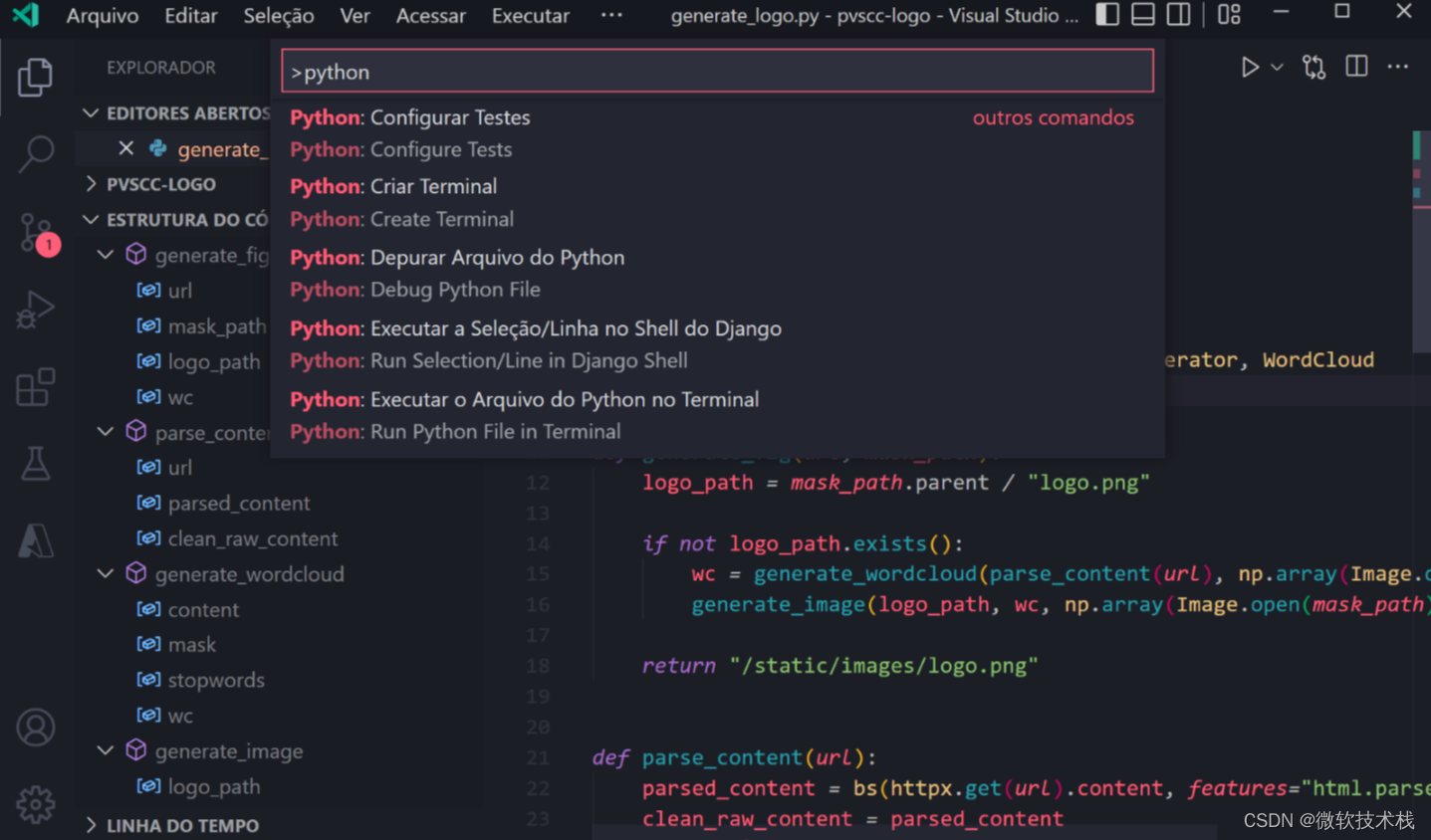Run Python file play button
The width and height of the screenshot is (1431, 840).
coord(1249,67)
